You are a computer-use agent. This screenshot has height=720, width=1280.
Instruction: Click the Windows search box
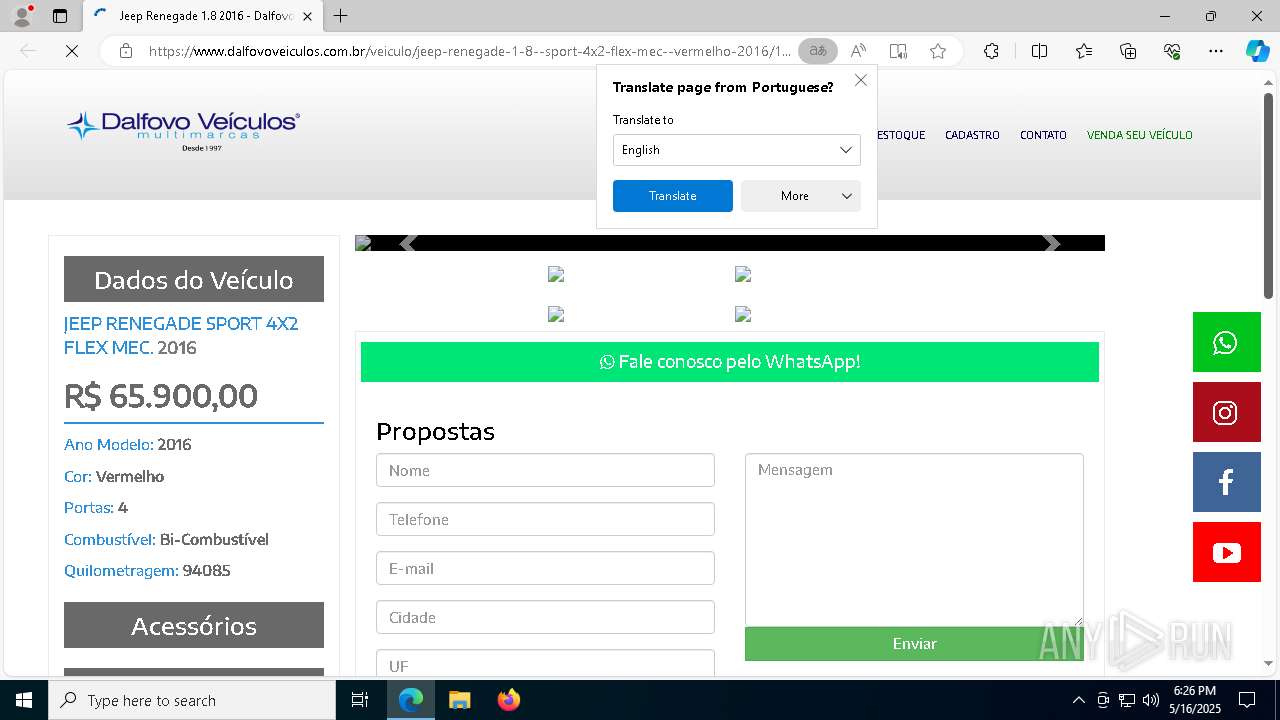[x=192, y=700]
